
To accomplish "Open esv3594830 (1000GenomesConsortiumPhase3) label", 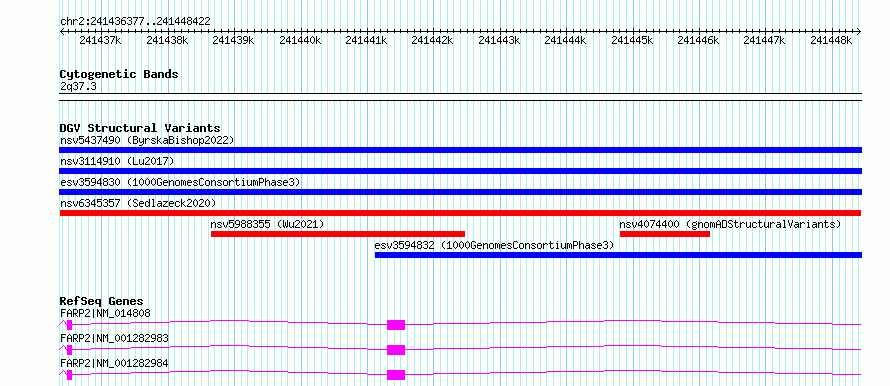I will (x=180, y=182).
